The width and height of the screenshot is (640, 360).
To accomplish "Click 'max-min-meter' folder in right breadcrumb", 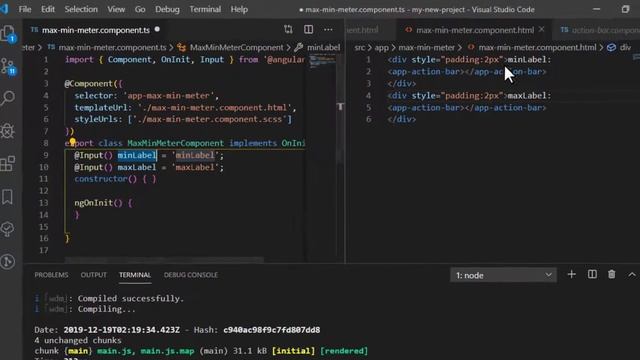I will pos(427,47).
